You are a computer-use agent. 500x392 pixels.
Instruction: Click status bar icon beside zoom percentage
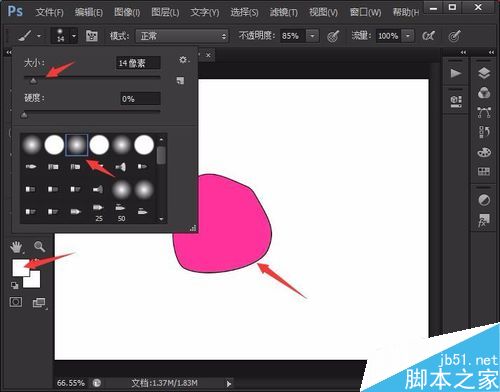(97, 383)
